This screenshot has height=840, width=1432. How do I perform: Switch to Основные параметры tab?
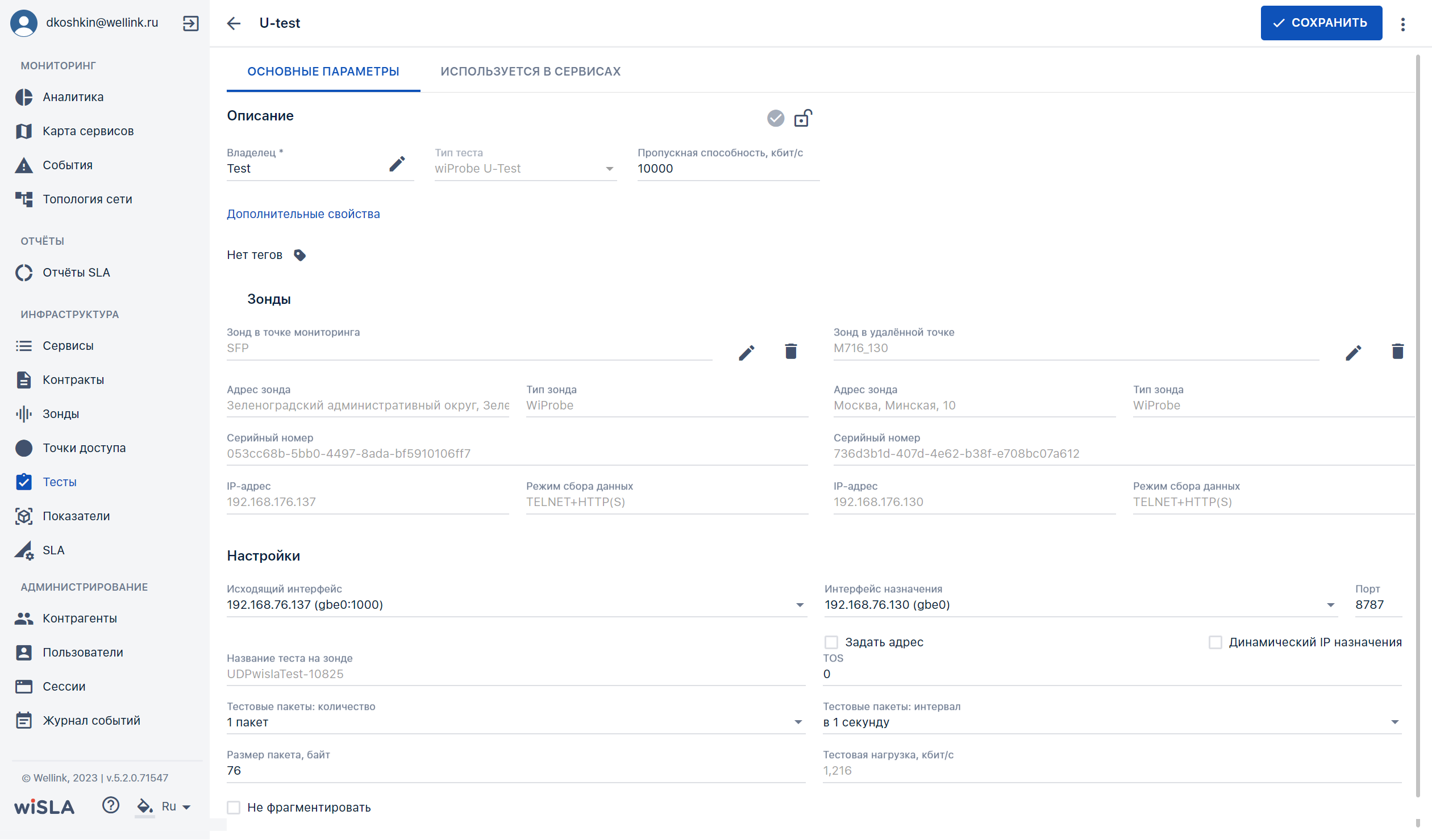pos(323,72)
